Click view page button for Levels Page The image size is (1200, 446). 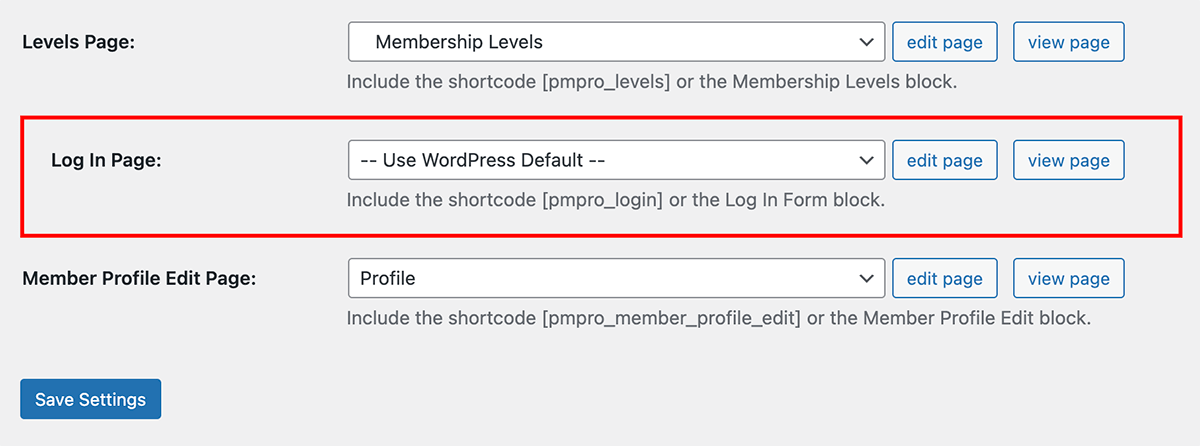coord(1068,42)
